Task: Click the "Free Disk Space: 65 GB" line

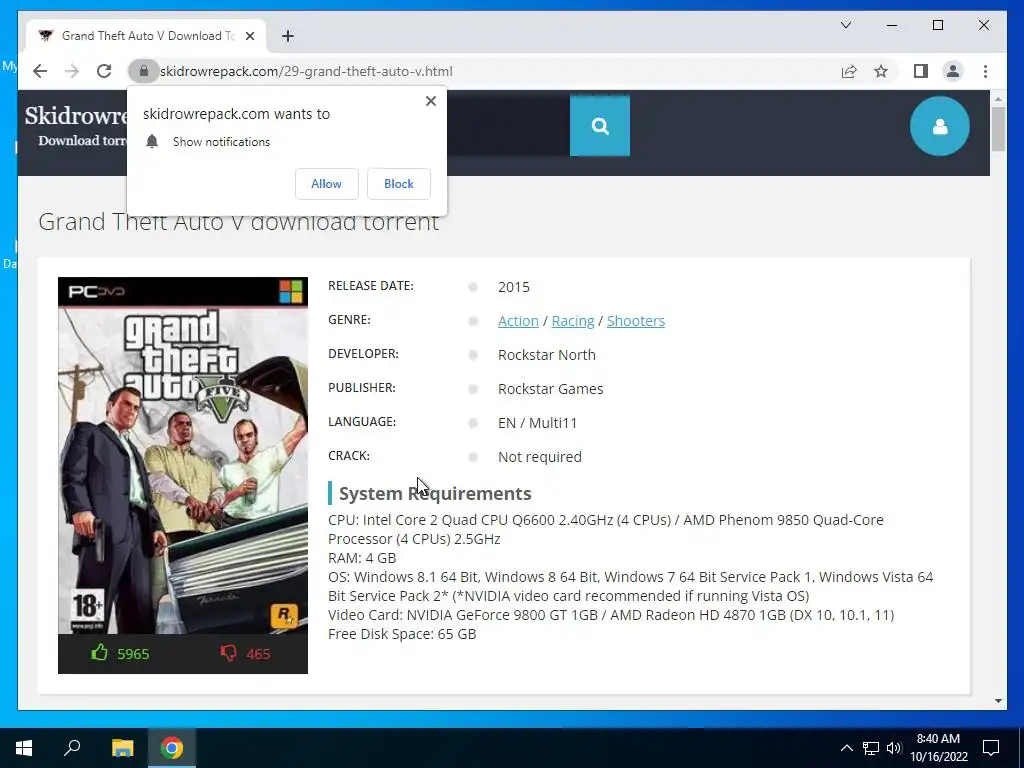Action: 402,633
